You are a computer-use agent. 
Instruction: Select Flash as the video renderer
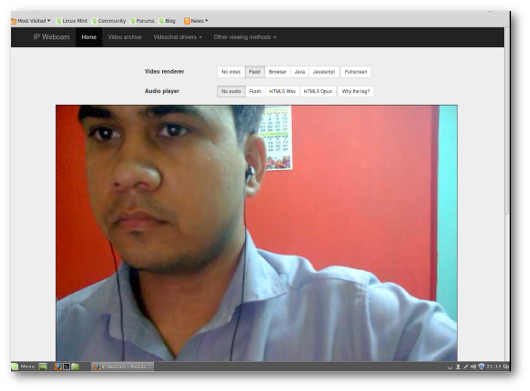tap(255, 72)
